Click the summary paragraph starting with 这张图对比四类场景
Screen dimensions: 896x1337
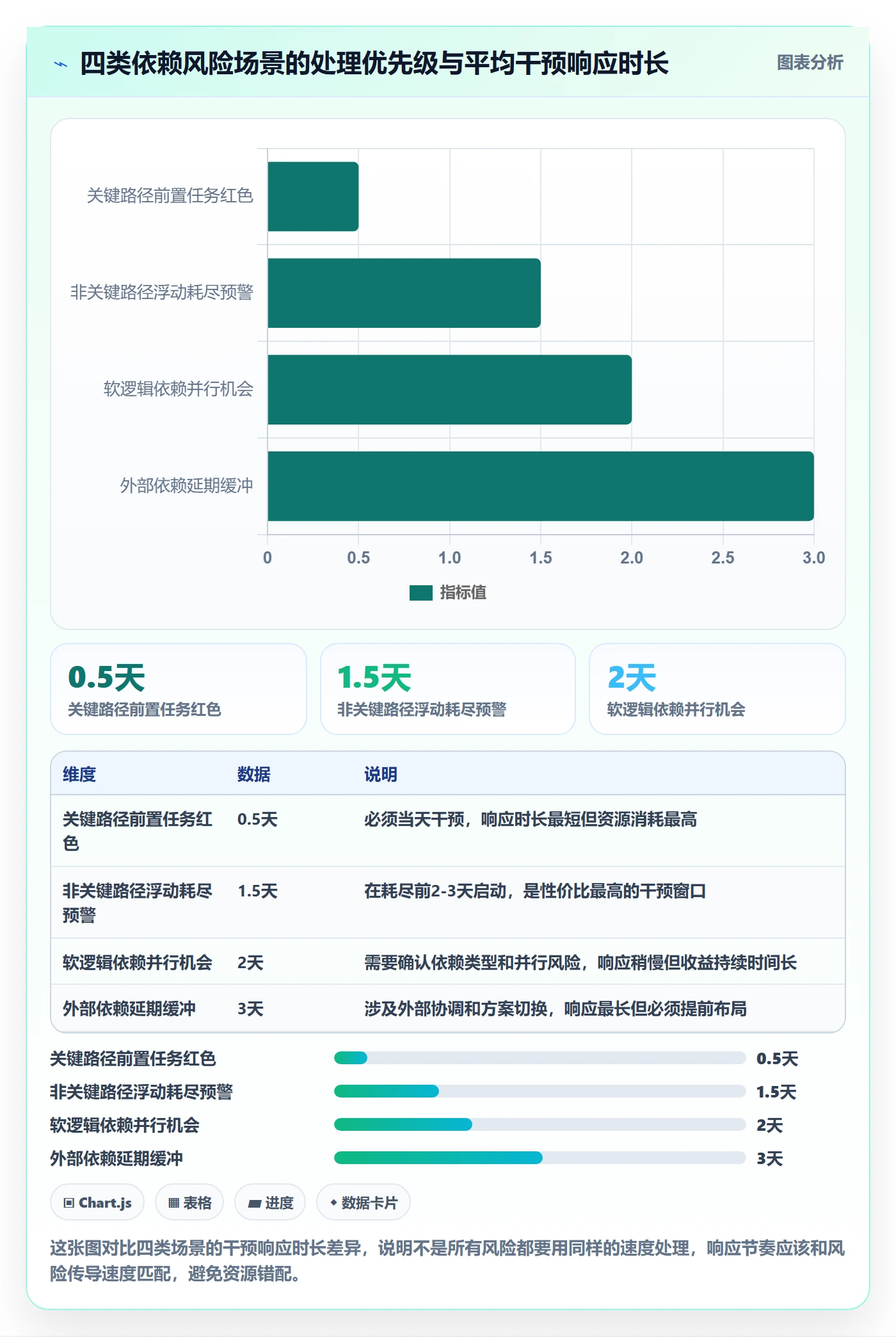pyautogui.click(x=447, y=1261)
